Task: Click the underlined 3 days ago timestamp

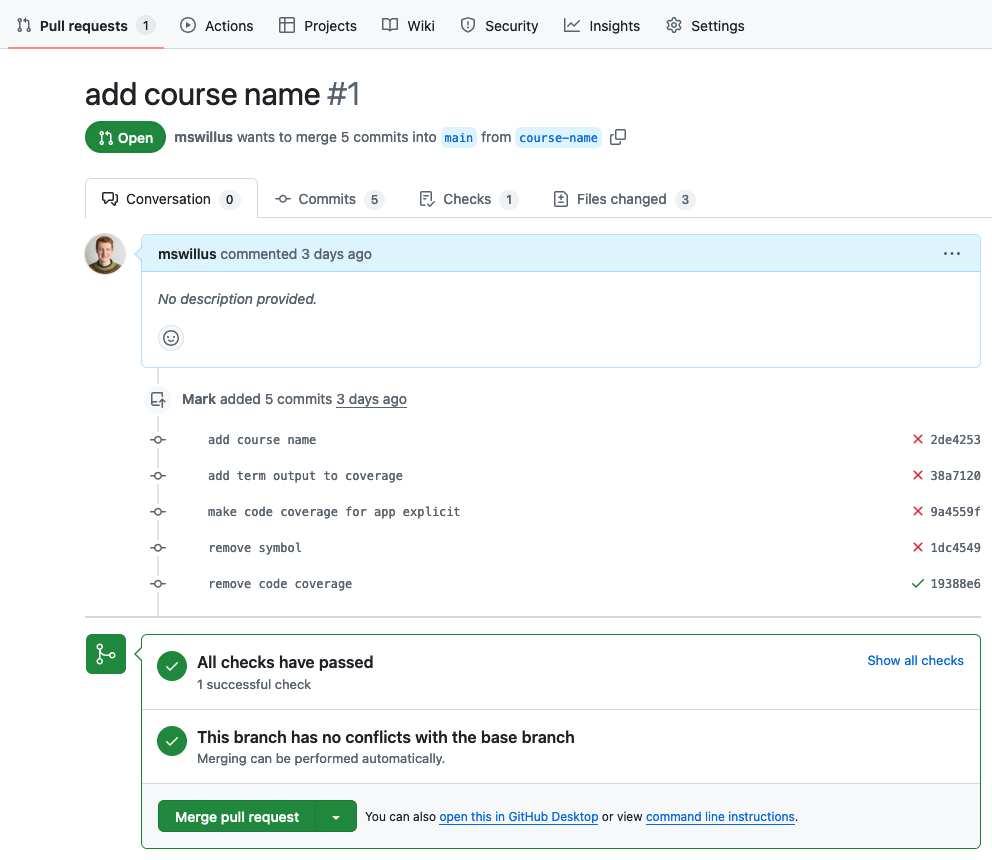Action: (371, 399)
